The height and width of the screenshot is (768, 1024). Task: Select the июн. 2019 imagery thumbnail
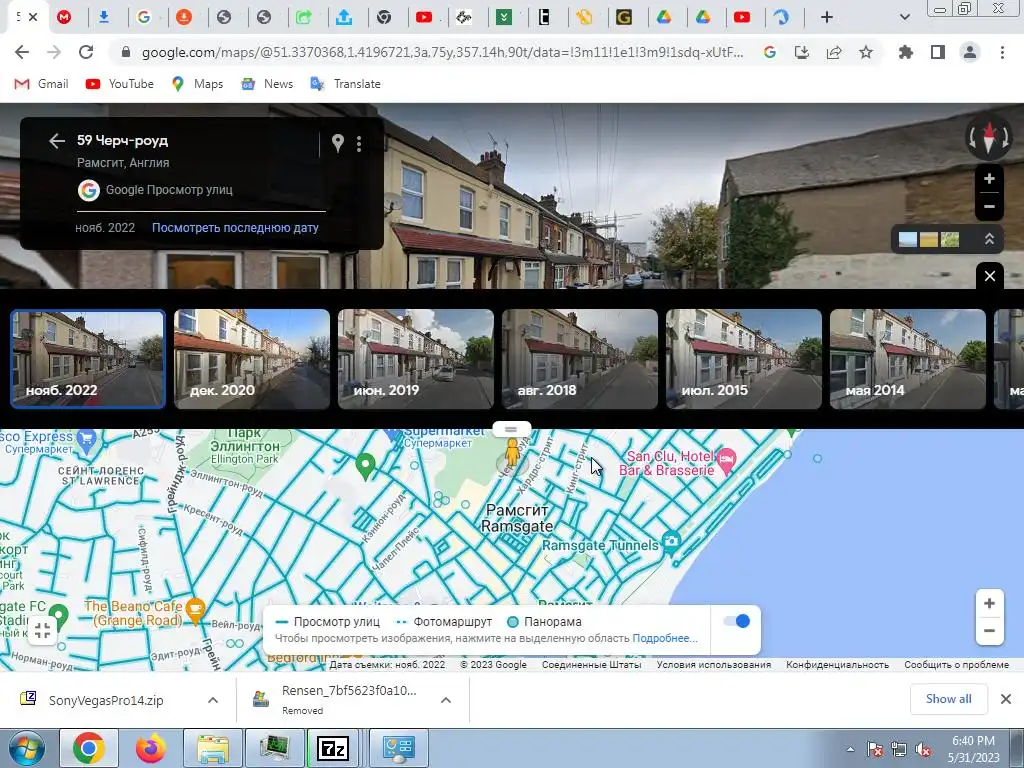coord(416,359)
